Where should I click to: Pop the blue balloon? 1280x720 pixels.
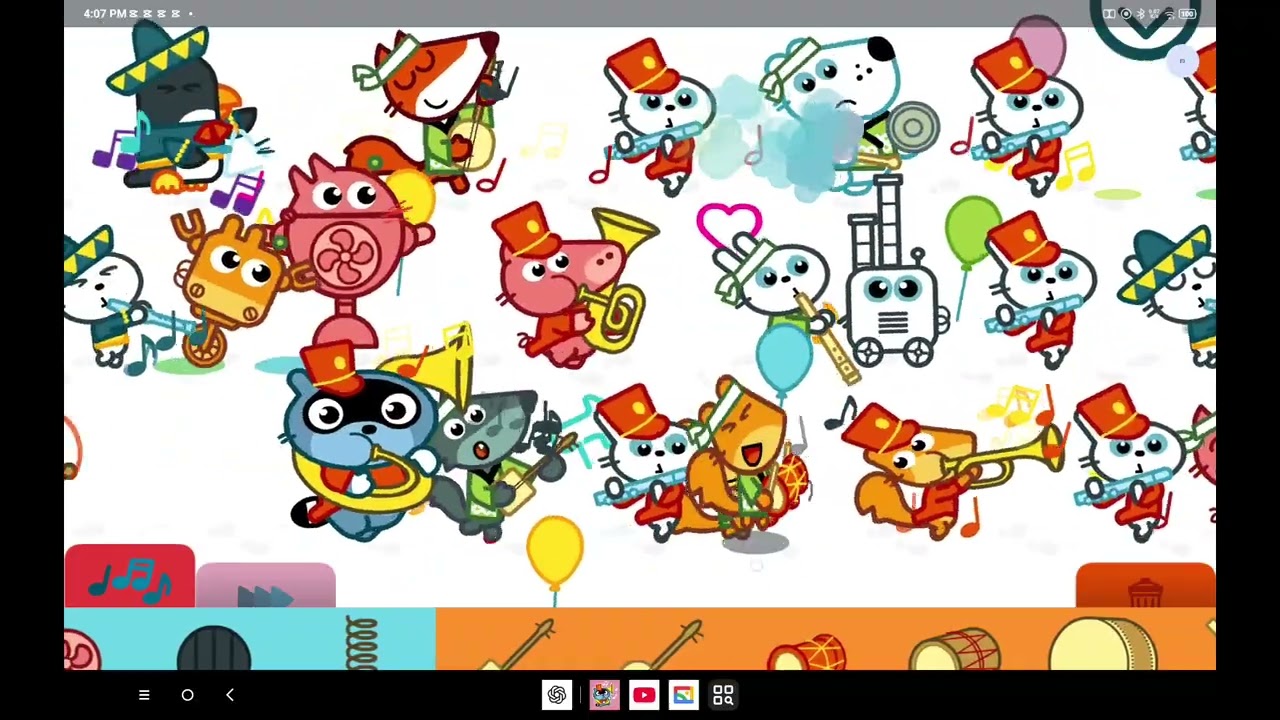(x=783, y=358)
